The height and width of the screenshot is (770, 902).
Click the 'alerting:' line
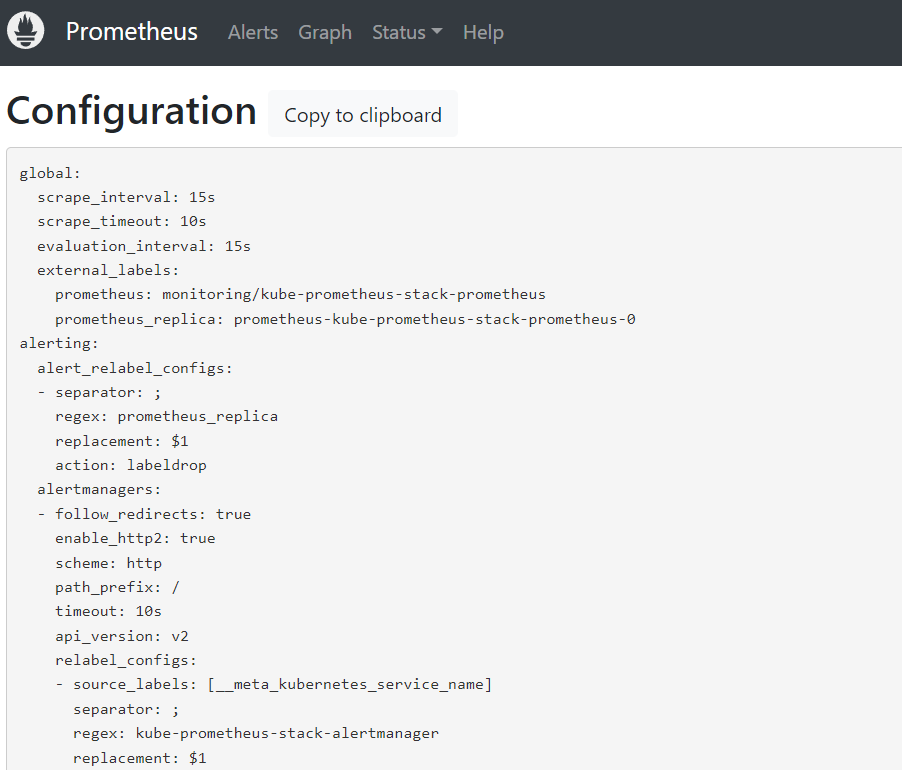59,343
